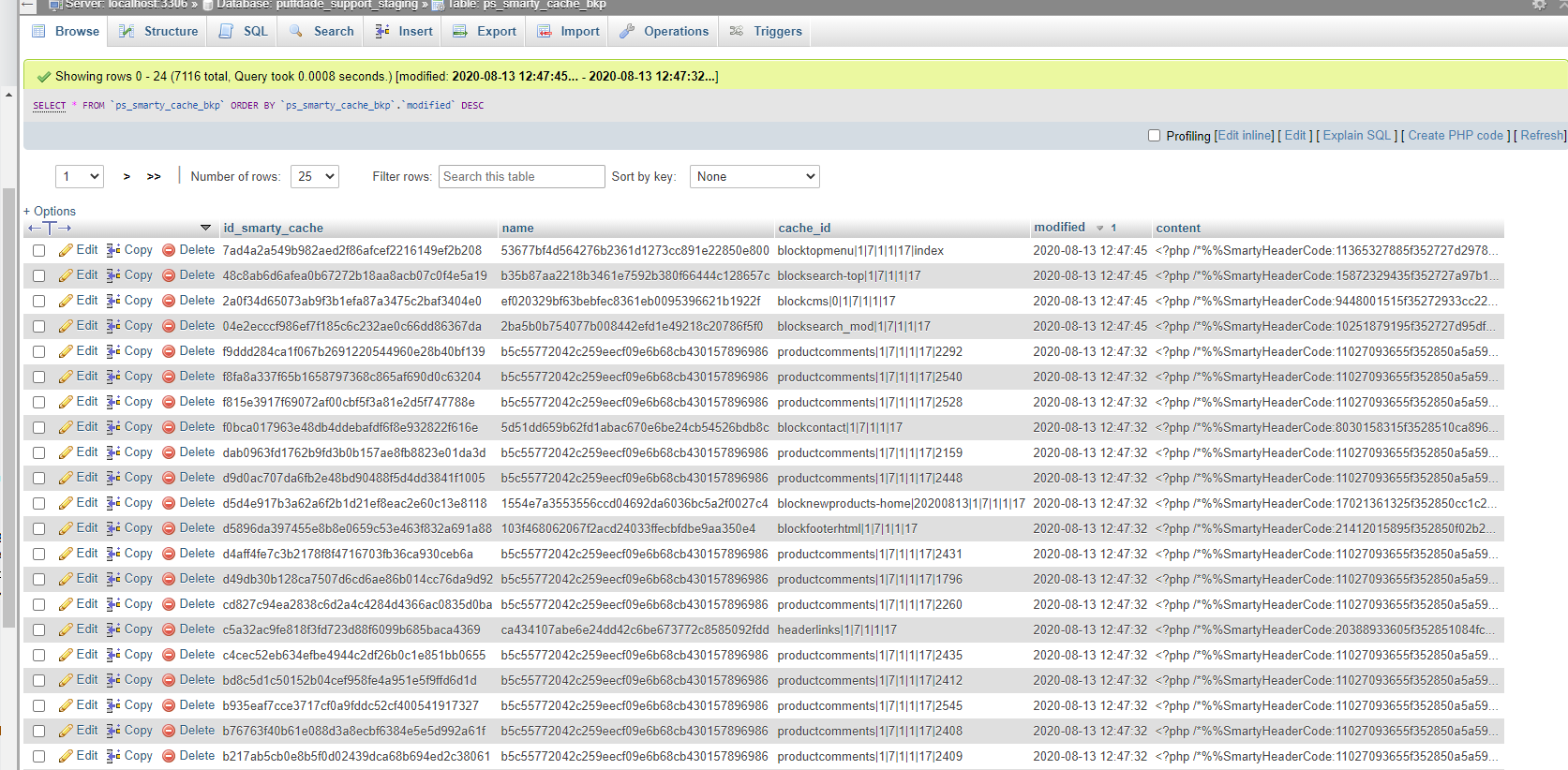Open the column arrow dropdown beside id_smarty_cache

point(205,228)
